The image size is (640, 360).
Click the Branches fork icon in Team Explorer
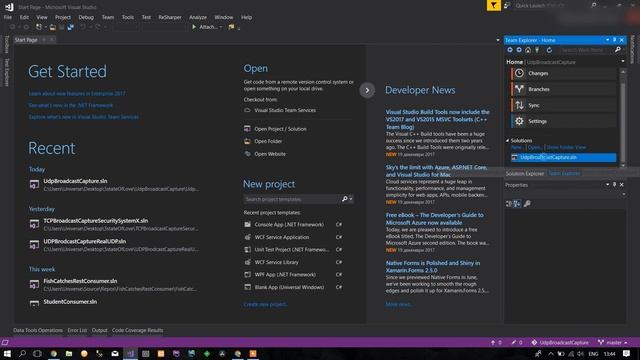[519, 89]
